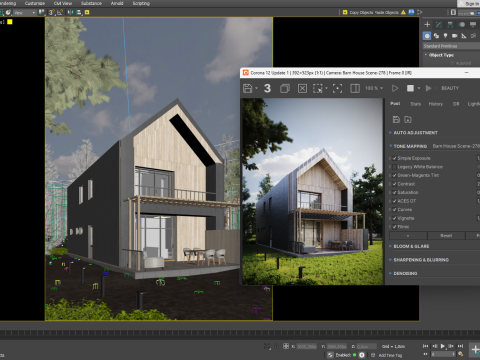Click the add operator '+' button below Filmic
Image resolution: width=480 pixels, height=360 pixels.
tap(408, 236)
